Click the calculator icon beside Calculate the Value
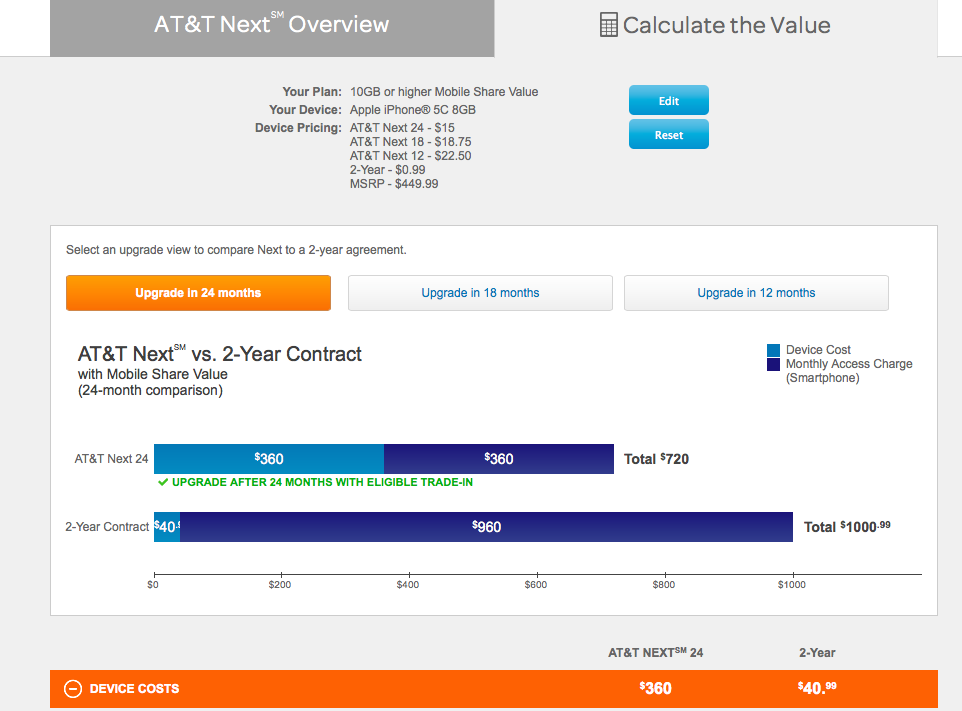This screenshot has height=711, width=962. (x=608, y=25)
